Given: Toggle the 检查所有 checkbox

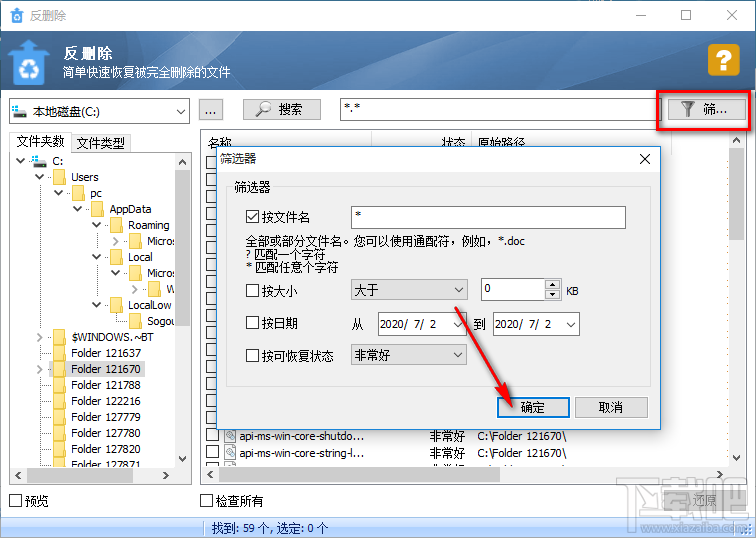Looking at the screenshot, I should 206,500.
